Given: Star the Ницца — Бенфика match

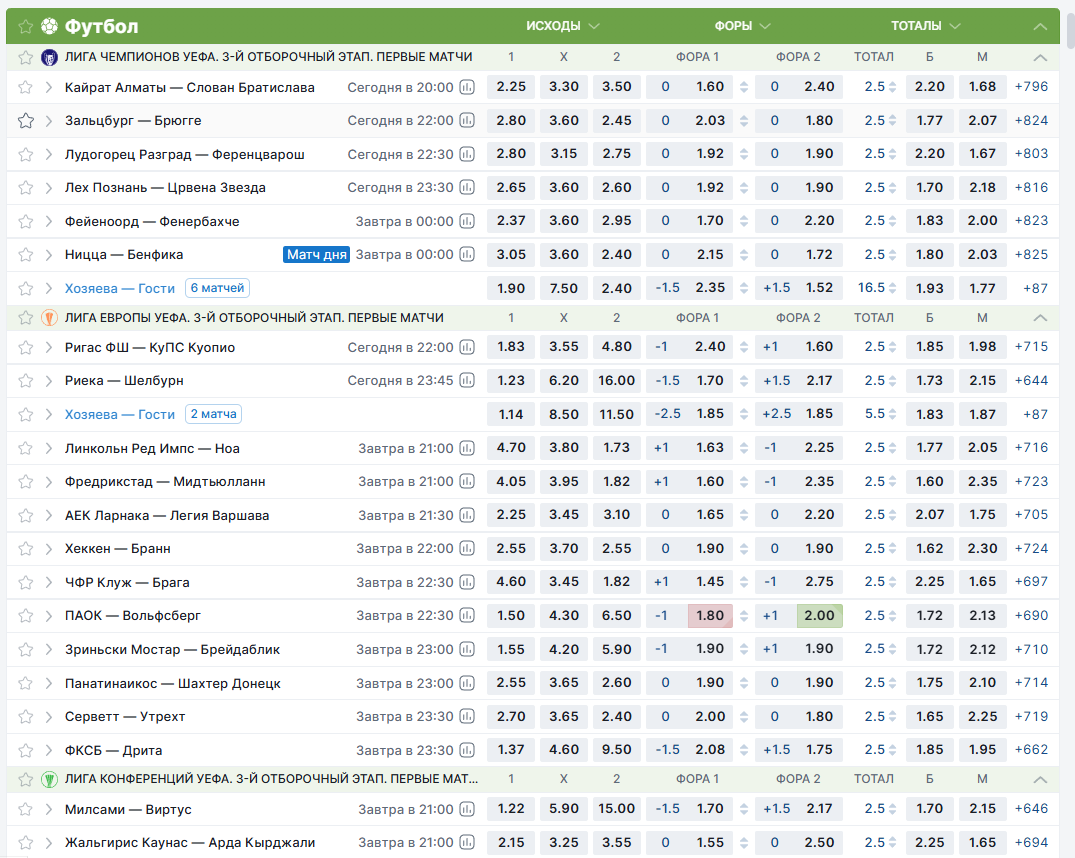Looking at the screenshot, I should pos(25,254).
